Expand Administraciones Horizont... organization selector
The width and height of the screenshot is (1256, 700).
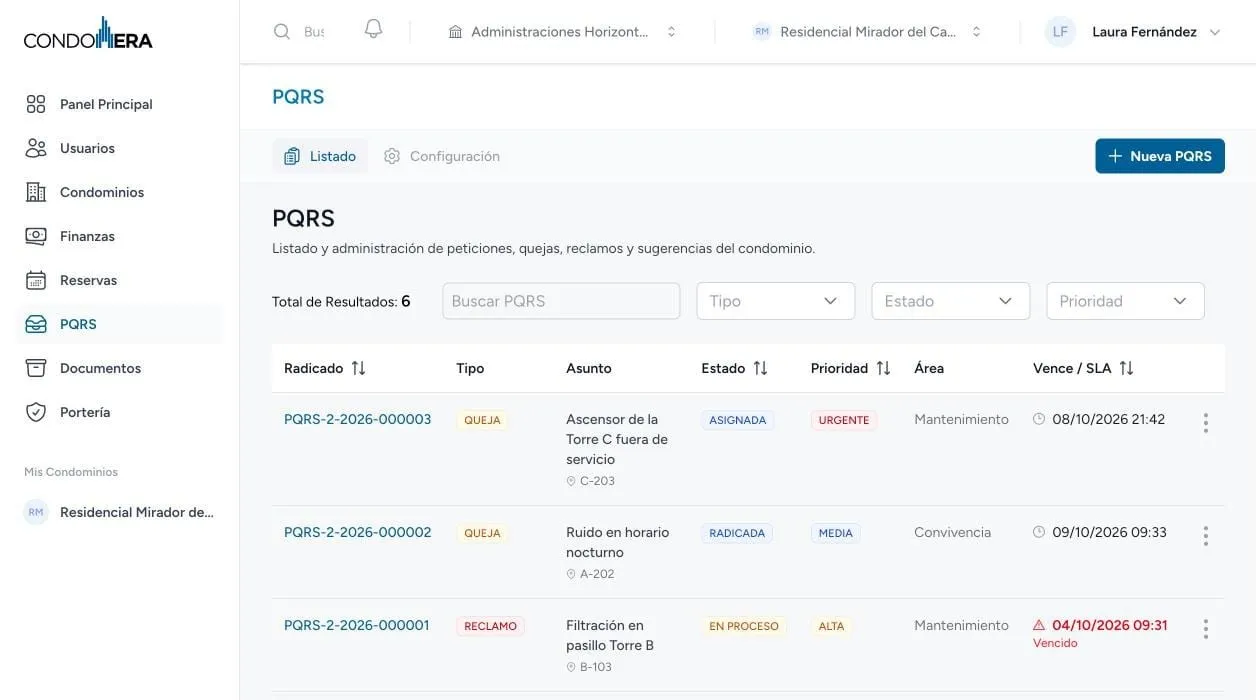click(x=563, y=32)
